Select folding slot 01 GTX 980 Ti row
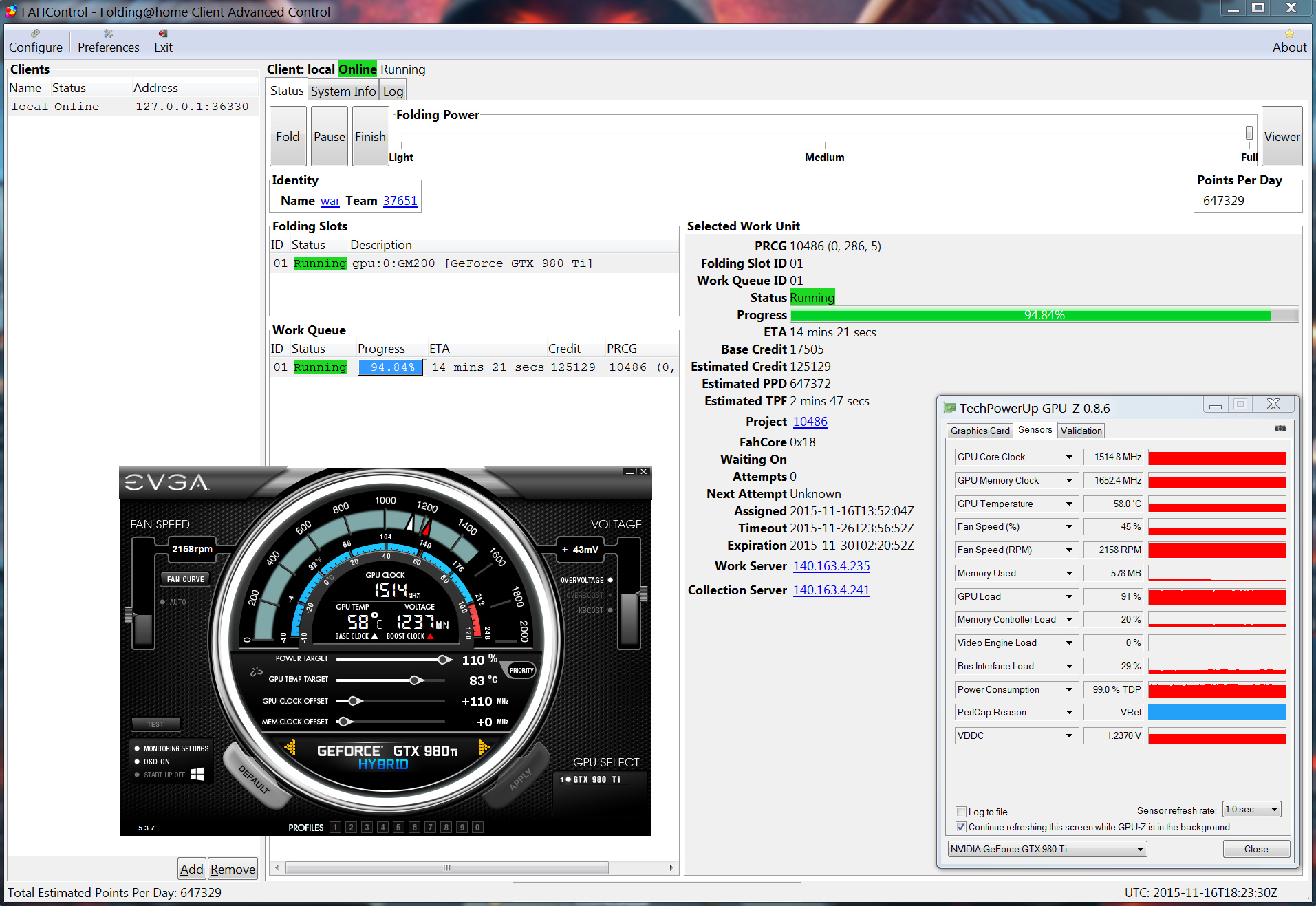This screenshot has height=906, width=1316. [474, 263]
